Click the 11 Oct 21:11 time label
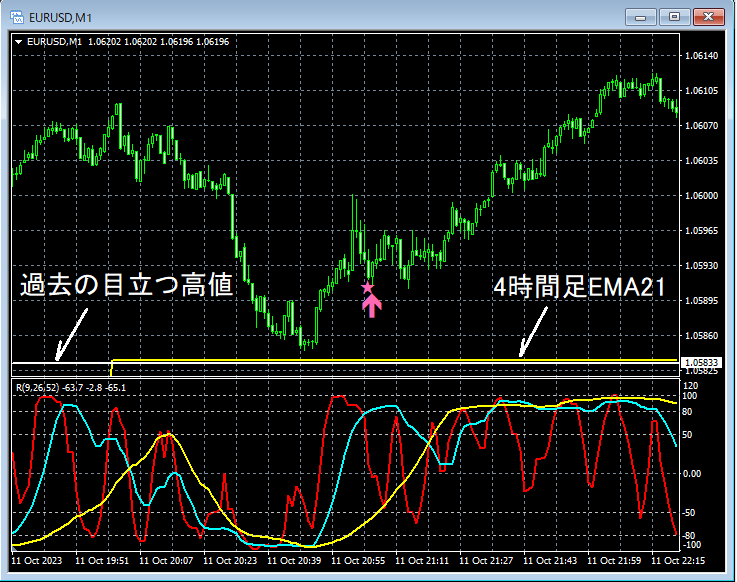Screen dimensions: 737x582 click(x=422, y=561)
